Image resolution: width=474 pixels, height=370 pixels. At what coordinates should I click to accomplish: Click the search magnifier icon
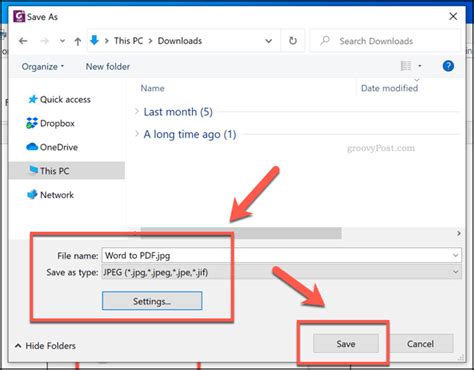point(325,41)
